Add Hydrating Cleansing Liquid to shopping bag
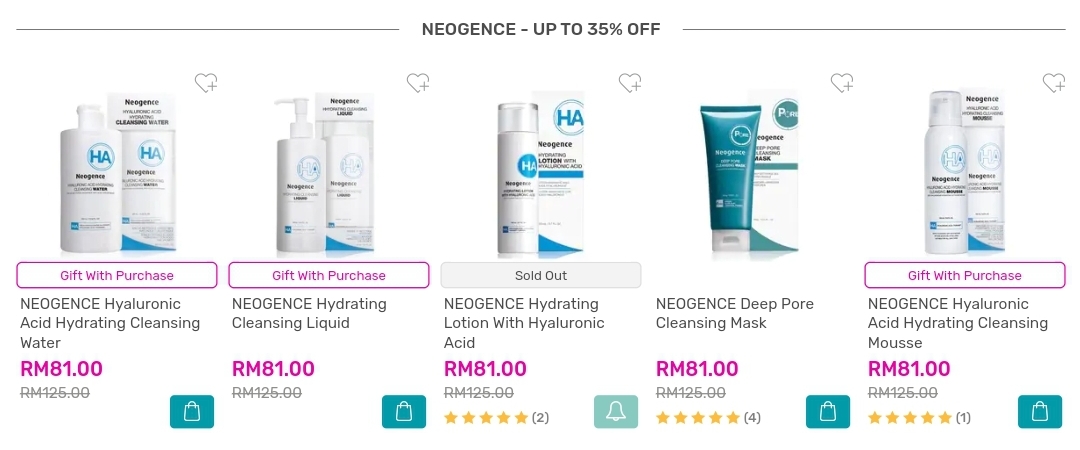This screenshot has height=450, width=1080. 404,411
